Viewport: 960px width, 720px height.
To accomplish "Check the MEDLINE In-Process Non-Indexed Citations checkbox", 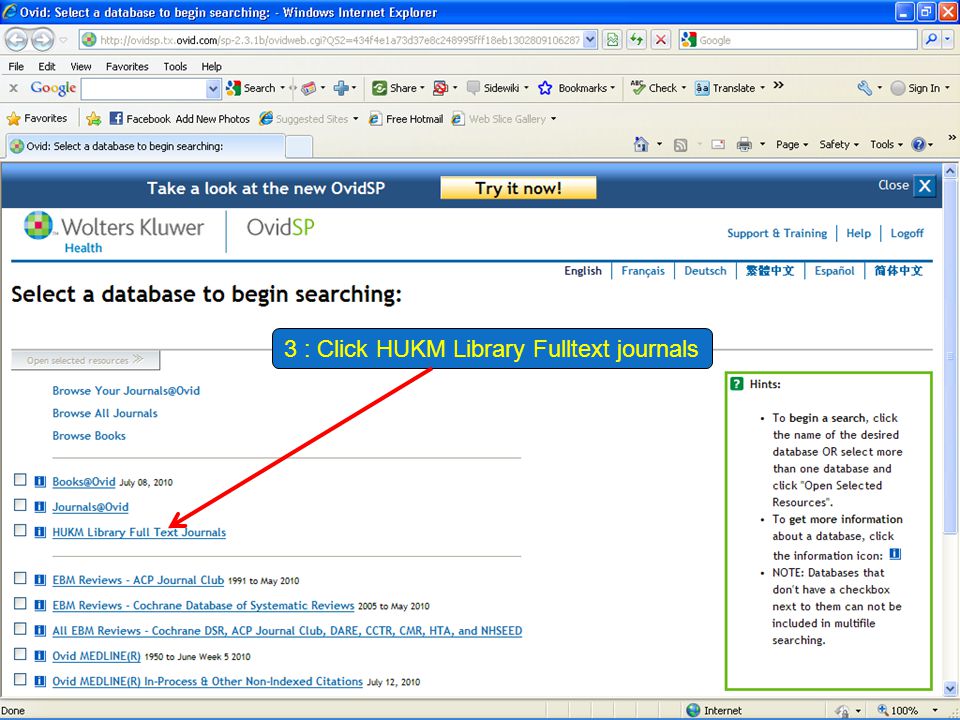I will tap(20, 679).
